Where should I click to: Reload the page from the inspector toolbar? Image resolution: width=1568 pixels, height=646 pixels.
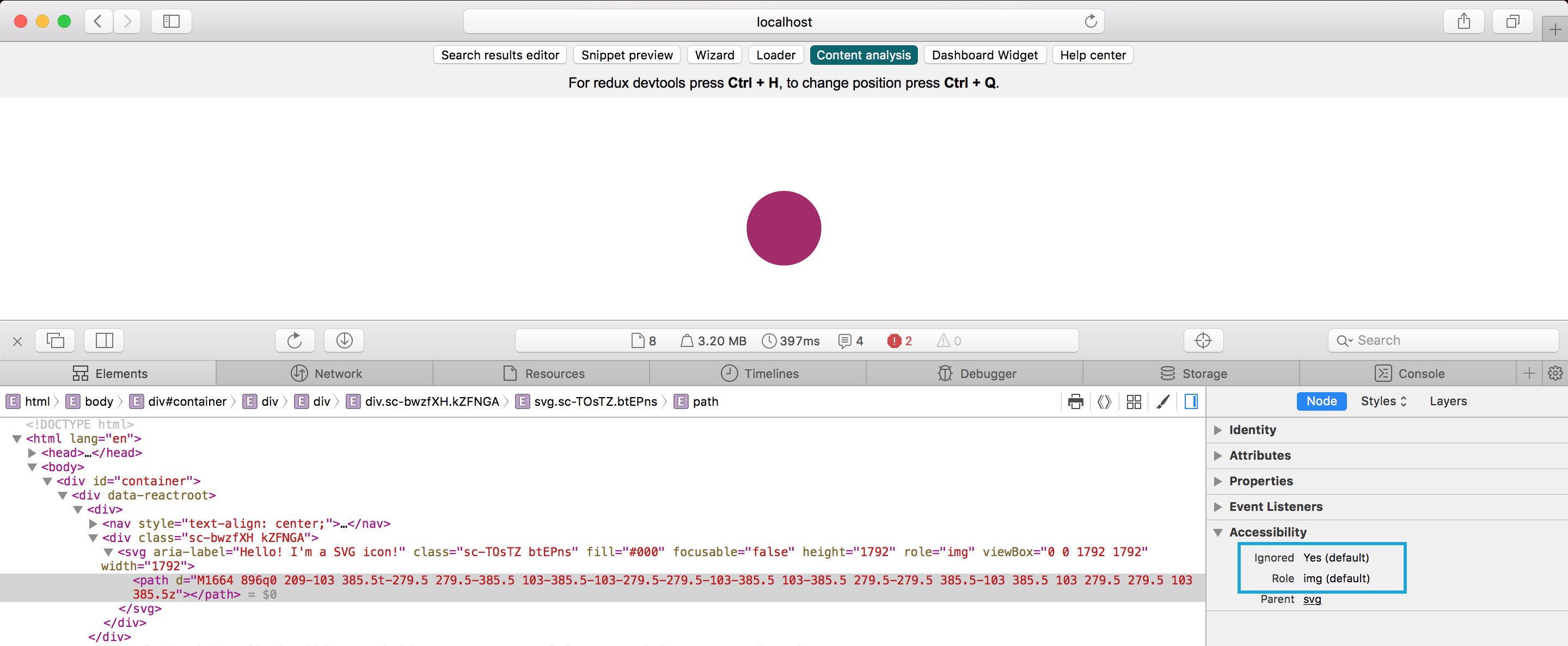coord(295,340)
